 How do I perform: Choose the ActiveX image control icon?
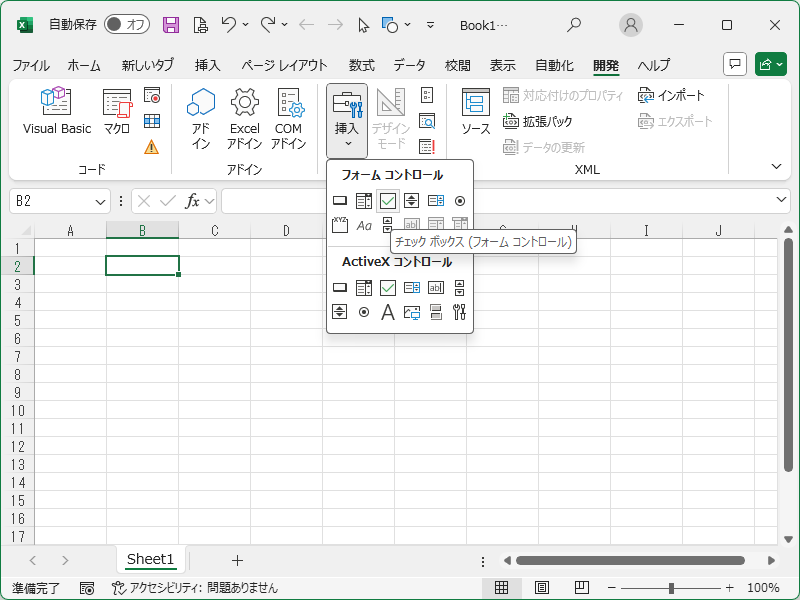point(412,312)
